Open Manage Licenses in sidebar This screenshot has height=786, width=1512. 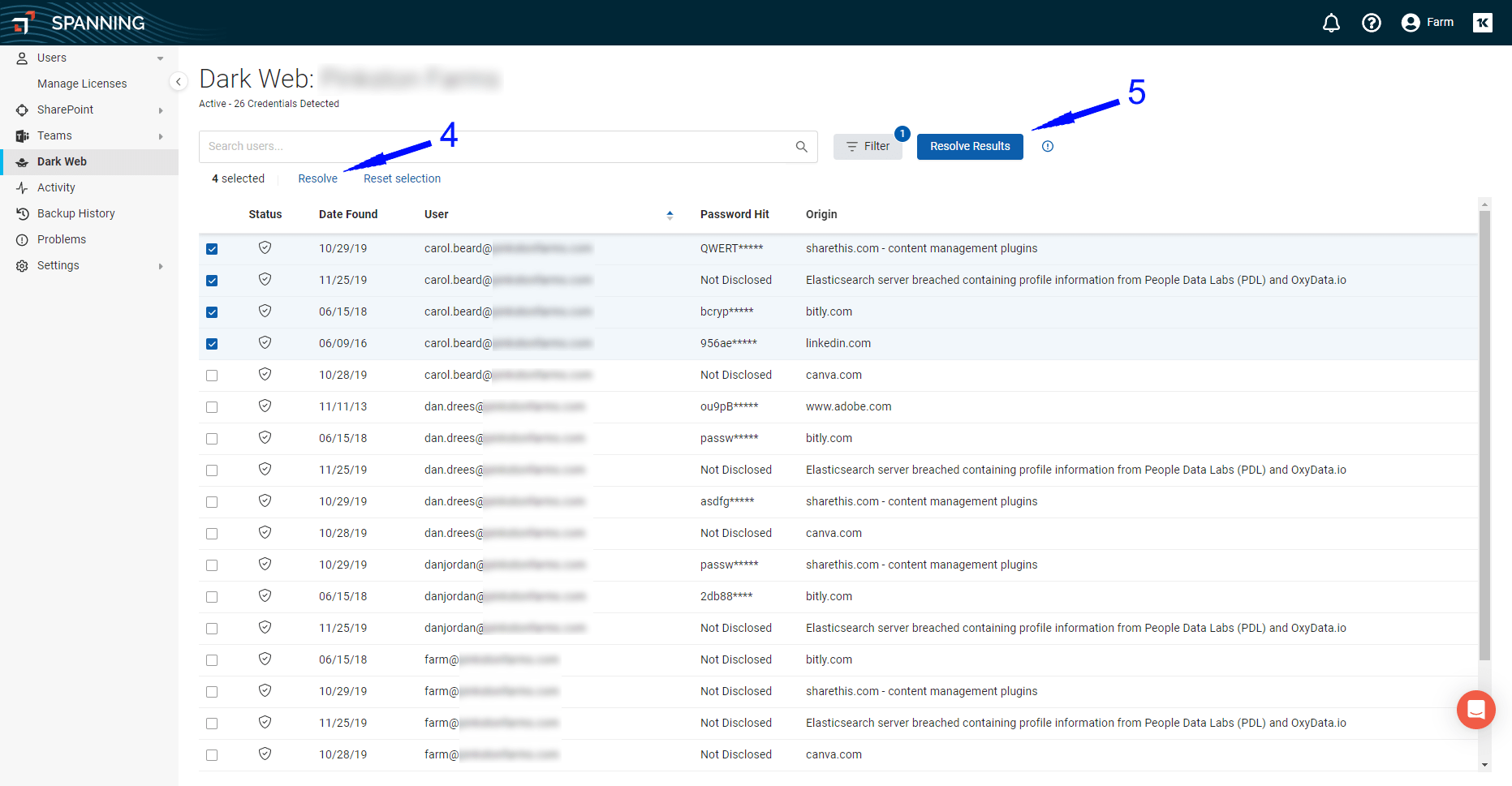tap(82, 84)
